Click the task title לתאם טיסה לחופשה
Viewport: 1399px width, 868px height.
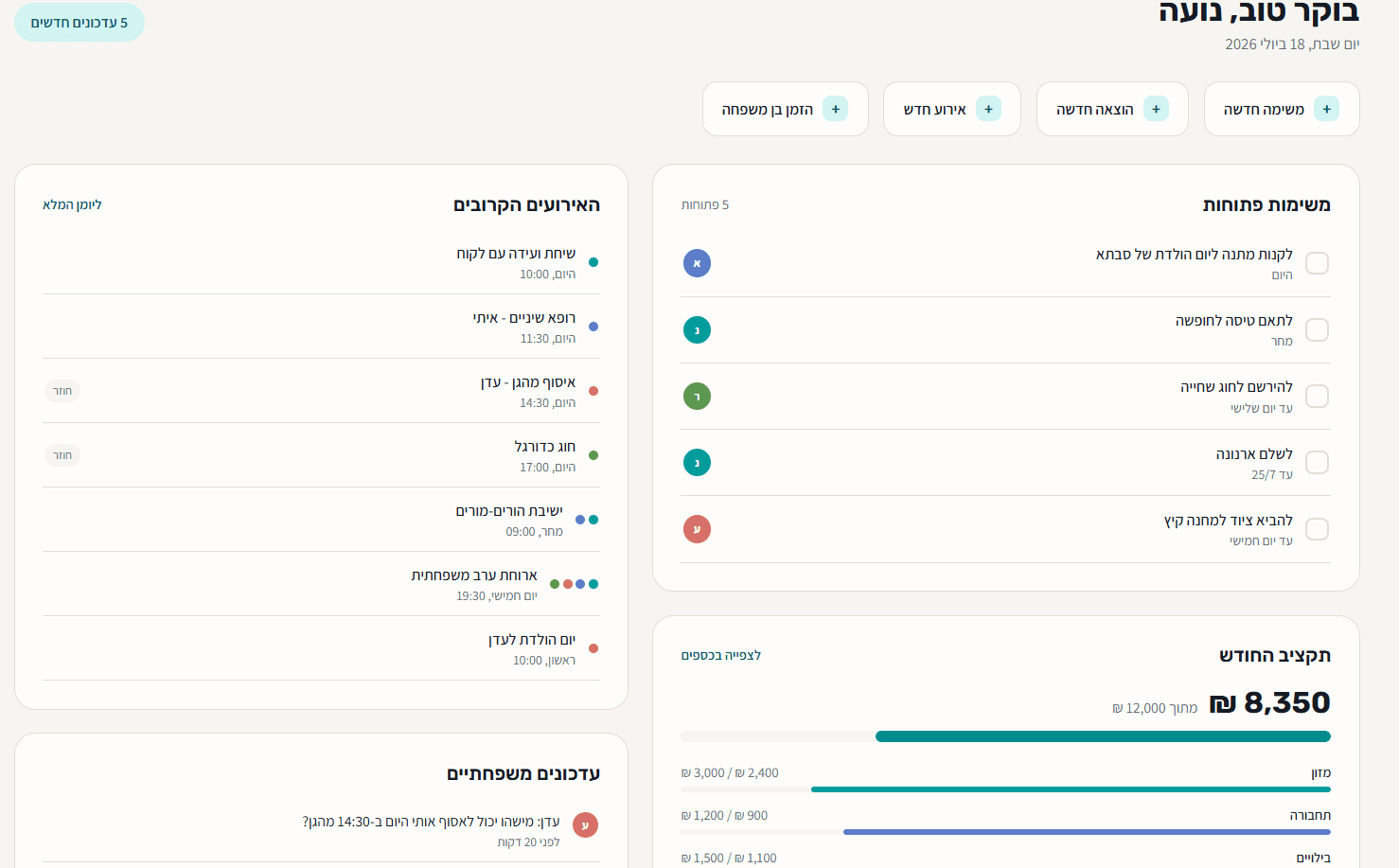point(1234,321)
